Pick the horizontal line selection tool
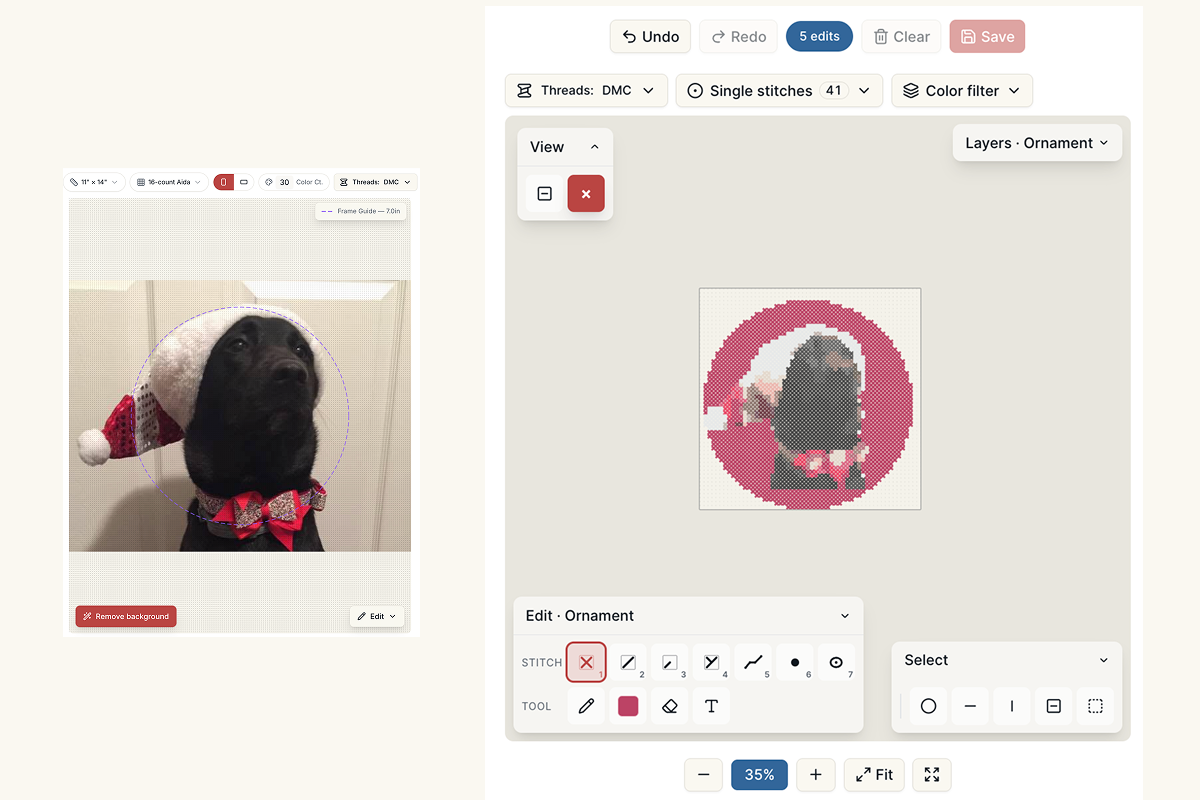This screenshot has height=800, width=1200. (970, 706)
